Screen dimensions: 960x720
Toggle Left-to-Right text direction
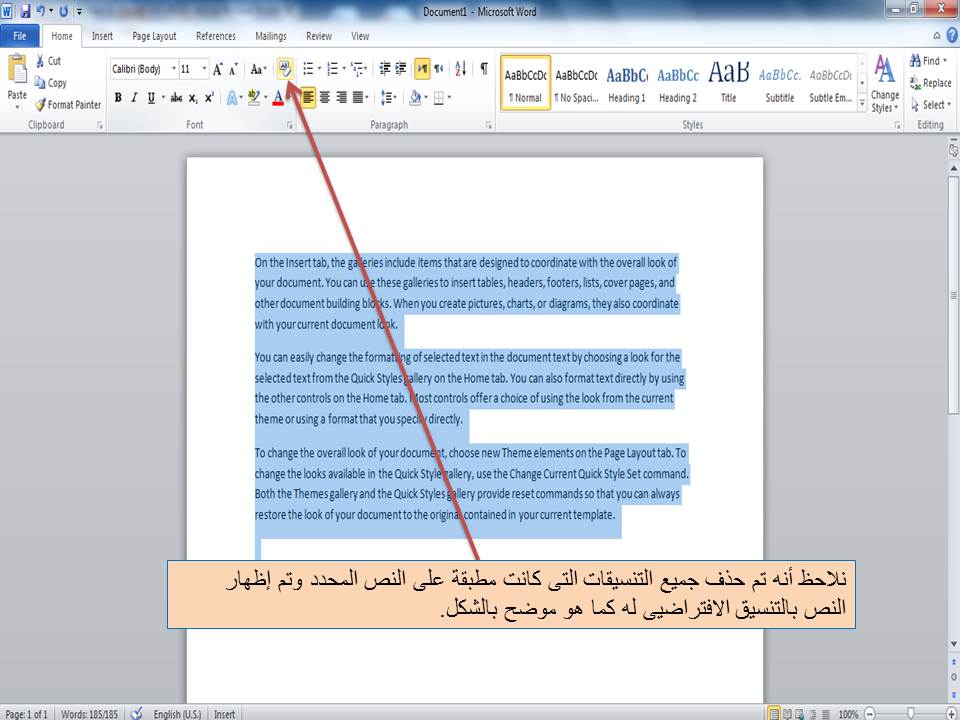(422, 69)
